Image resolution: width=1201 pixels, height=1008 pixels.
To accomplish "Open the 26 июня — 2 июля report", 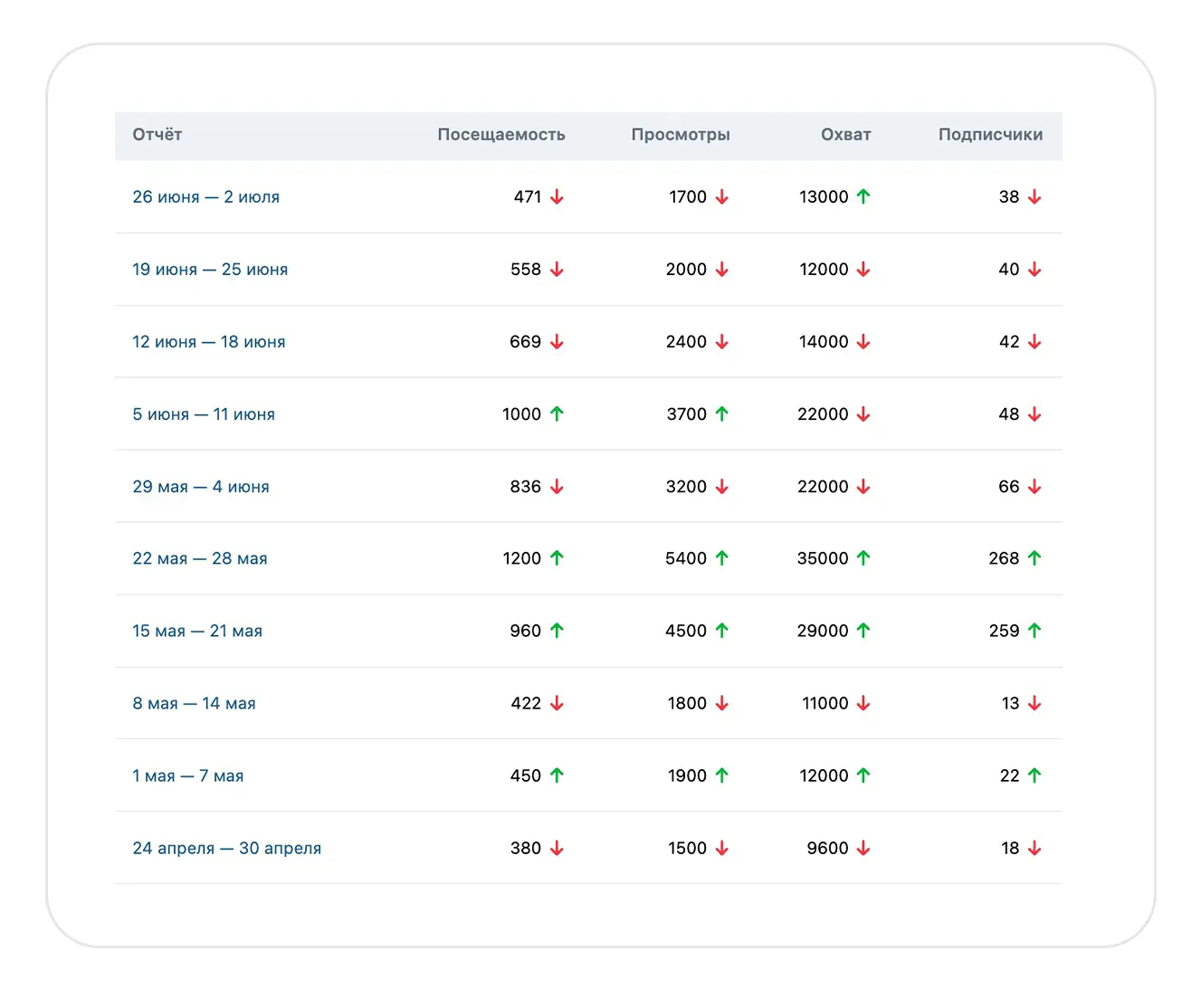I will coord(205,197).
